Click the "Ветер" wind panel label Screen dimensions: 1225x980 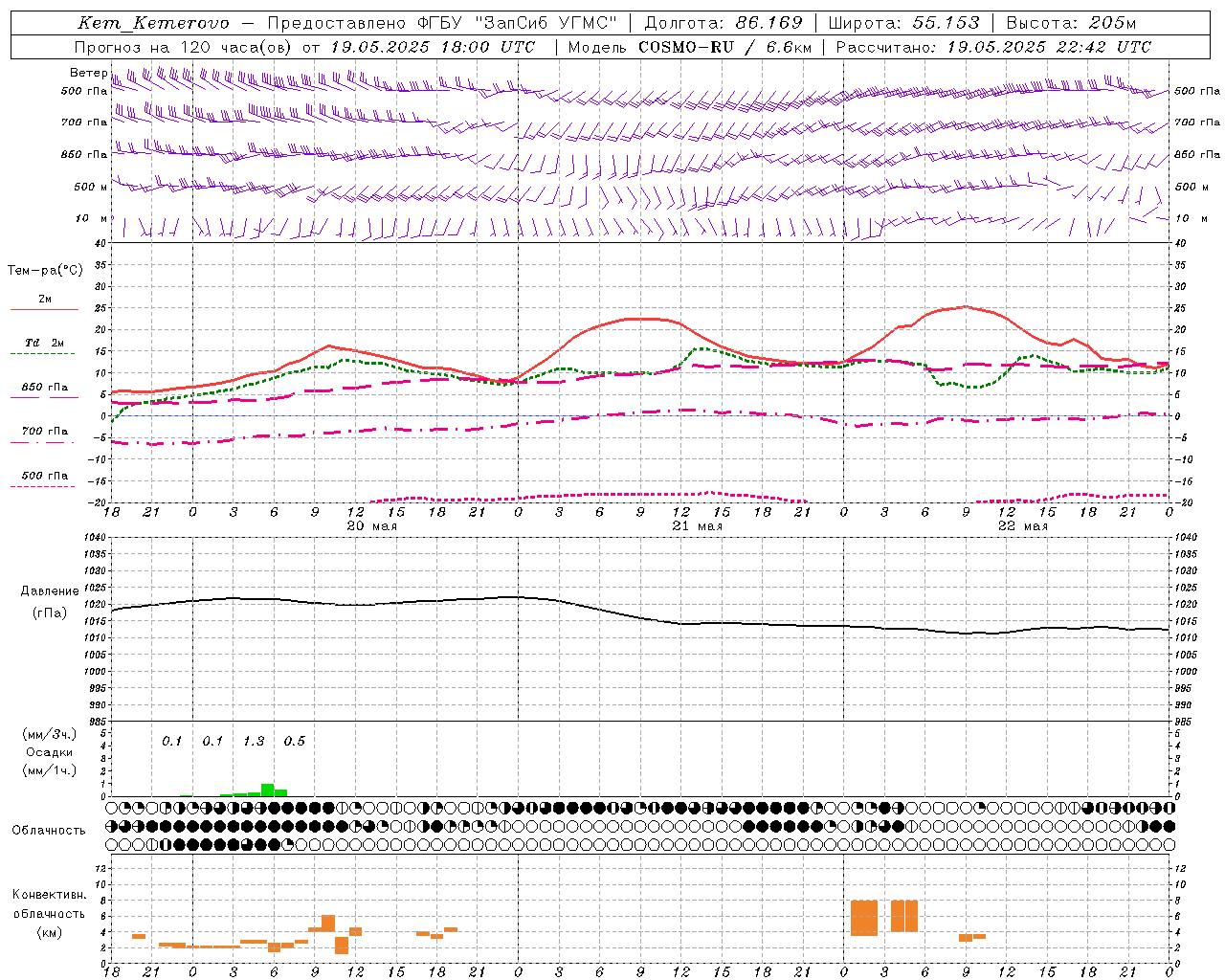[x=88, y=73]
